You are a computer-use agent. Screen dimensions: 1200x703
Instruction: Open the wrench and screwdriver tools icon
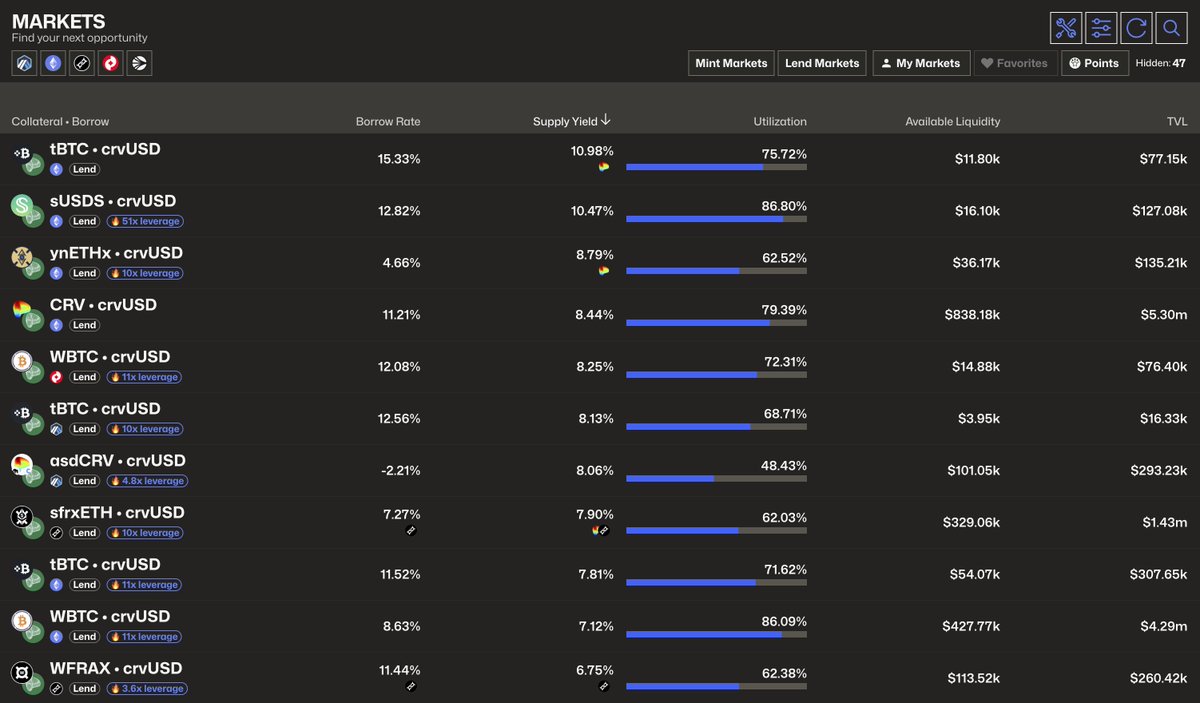click(x=1066, y=28)
